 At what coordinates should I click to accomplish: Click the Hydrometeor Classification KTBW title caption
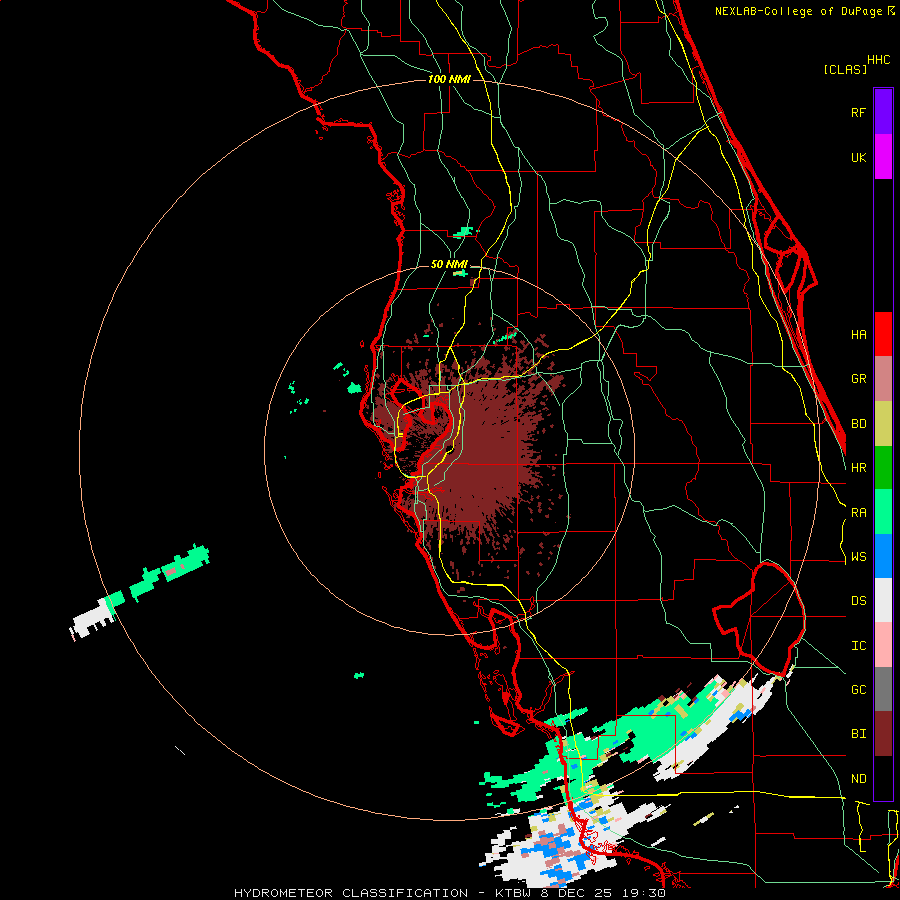coord(450,893)
